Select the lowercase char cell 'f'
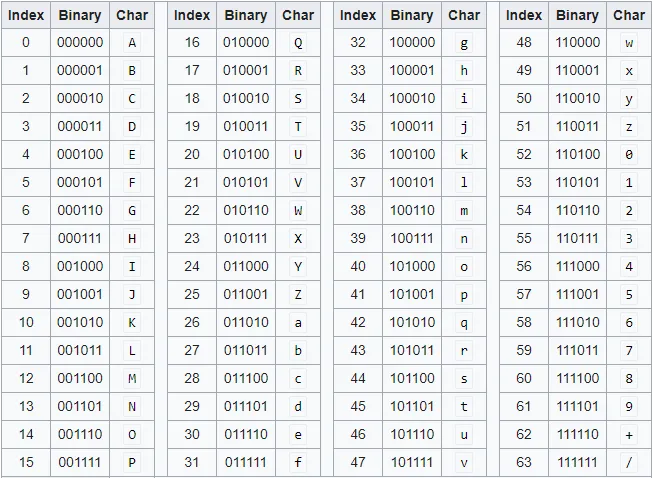The image size is (653, 478). pos(298,462)
